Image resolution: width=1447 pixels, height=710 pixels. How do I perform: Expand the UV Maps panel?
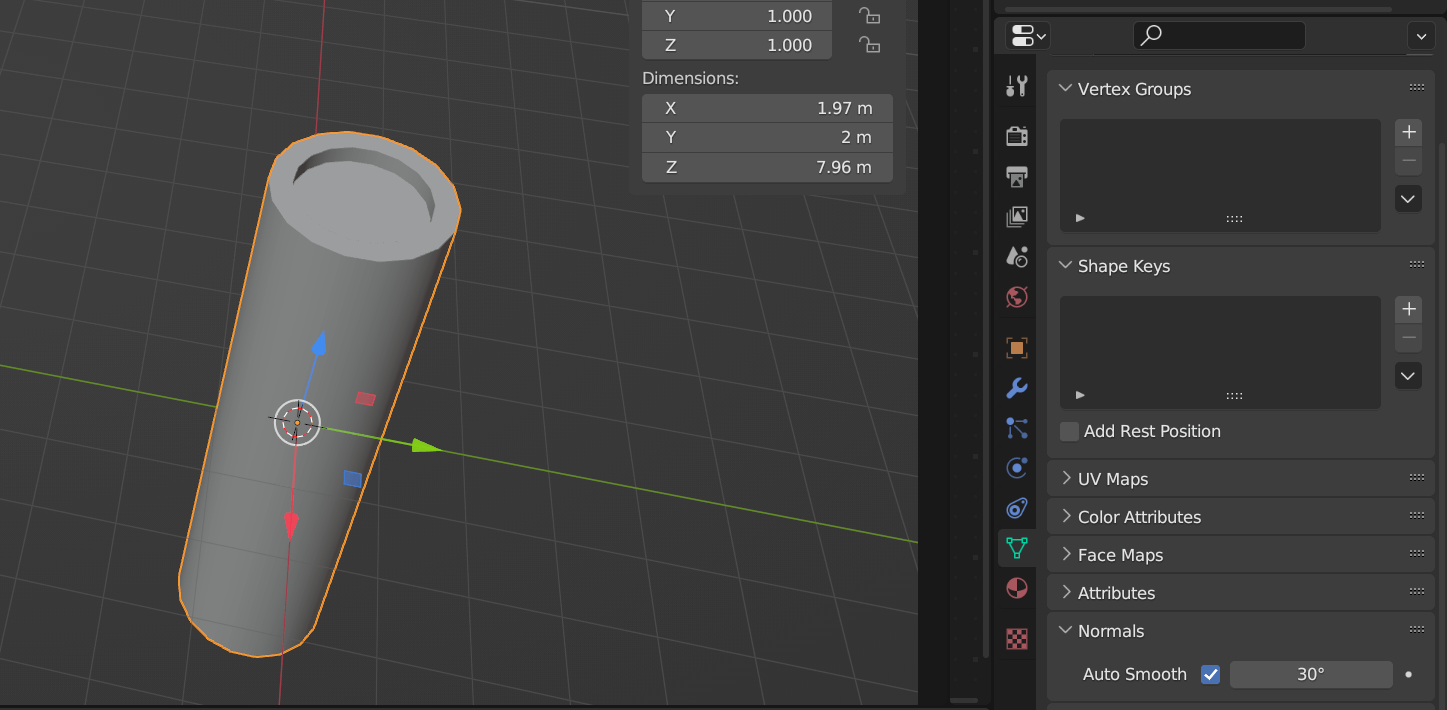[1066, 478]
